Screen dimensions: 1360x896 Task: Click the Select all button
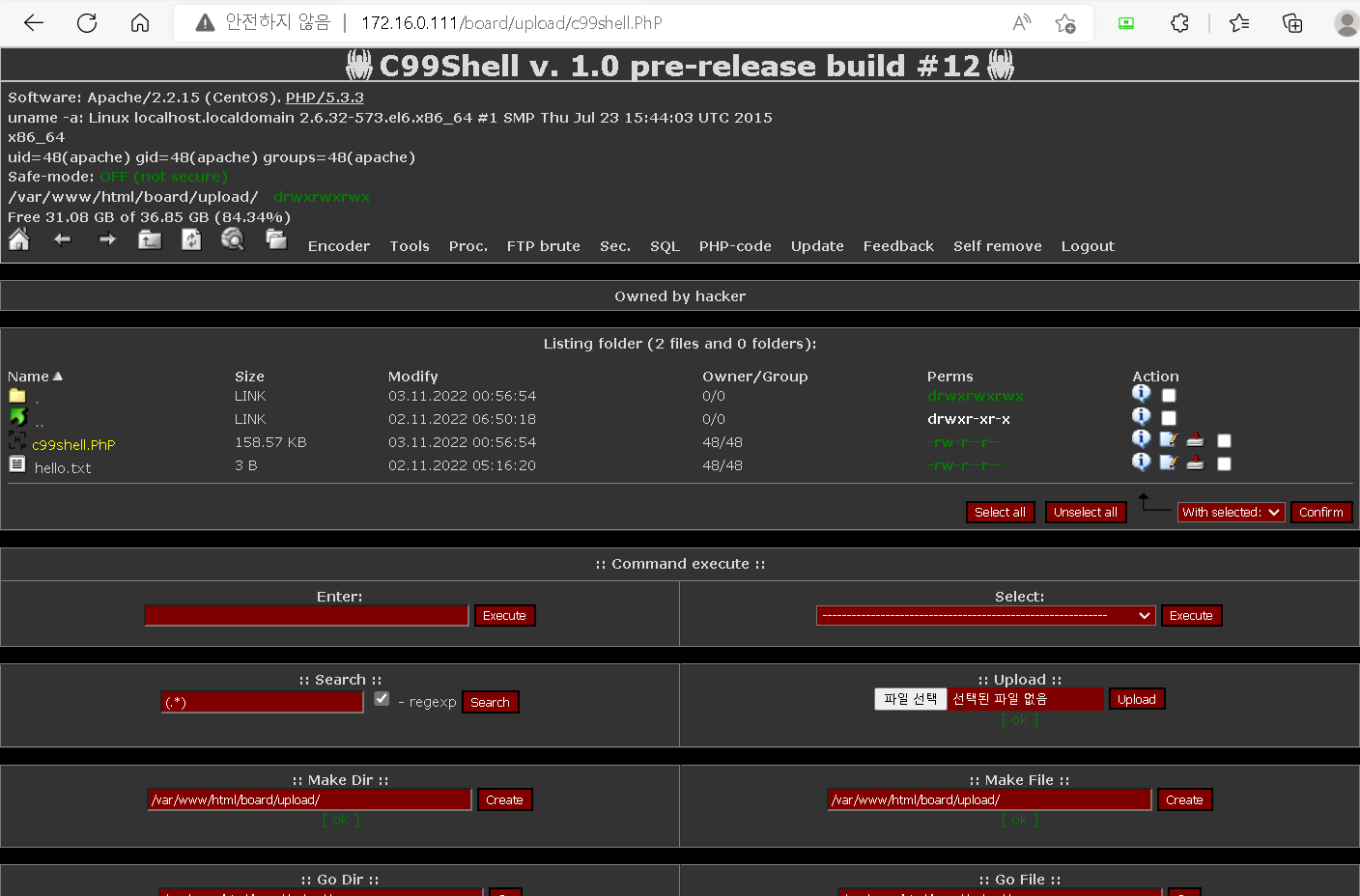click(1001, 513)
